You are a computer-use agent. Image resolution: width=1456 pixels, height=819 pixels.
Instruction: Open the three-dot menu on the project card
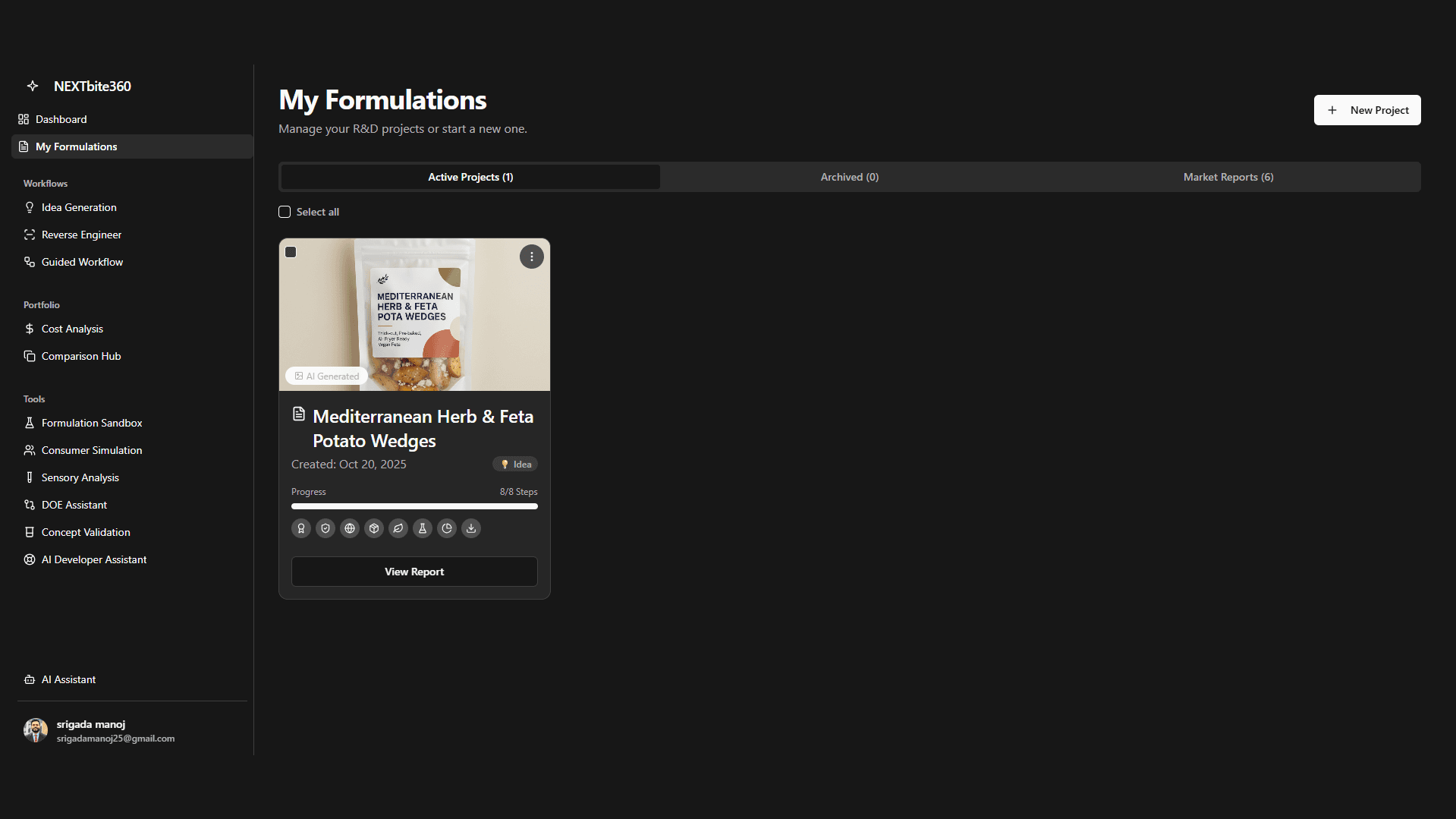pos(531,257)
